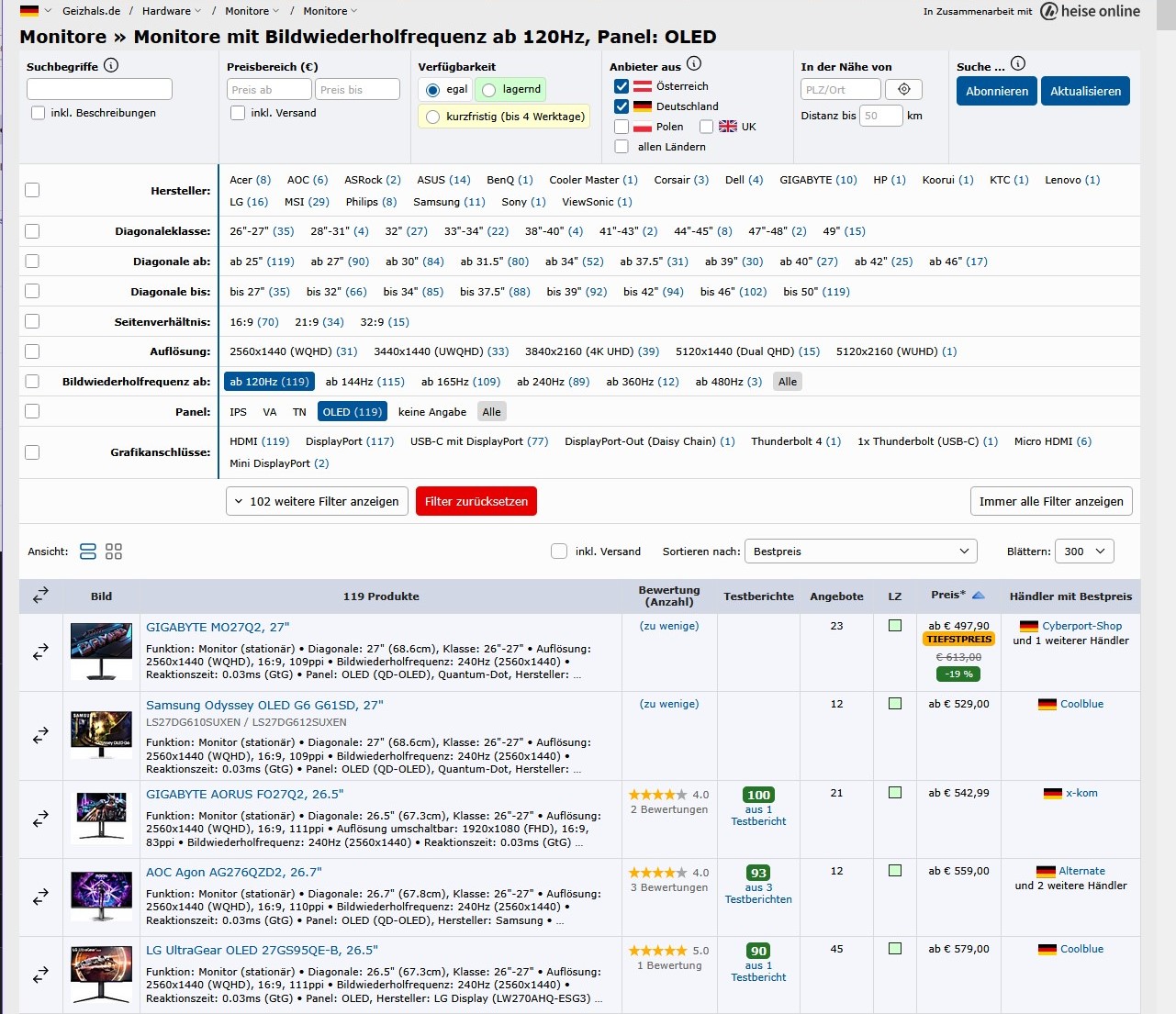Click the AOC Agon monitor thumbnail
This screenshot has width=1176, height=1014.
[101, 897]
